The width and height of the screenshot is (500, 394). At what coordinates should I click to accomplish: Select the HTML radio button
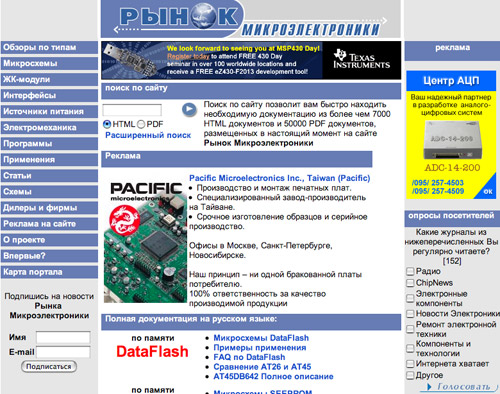coord(107,124)
